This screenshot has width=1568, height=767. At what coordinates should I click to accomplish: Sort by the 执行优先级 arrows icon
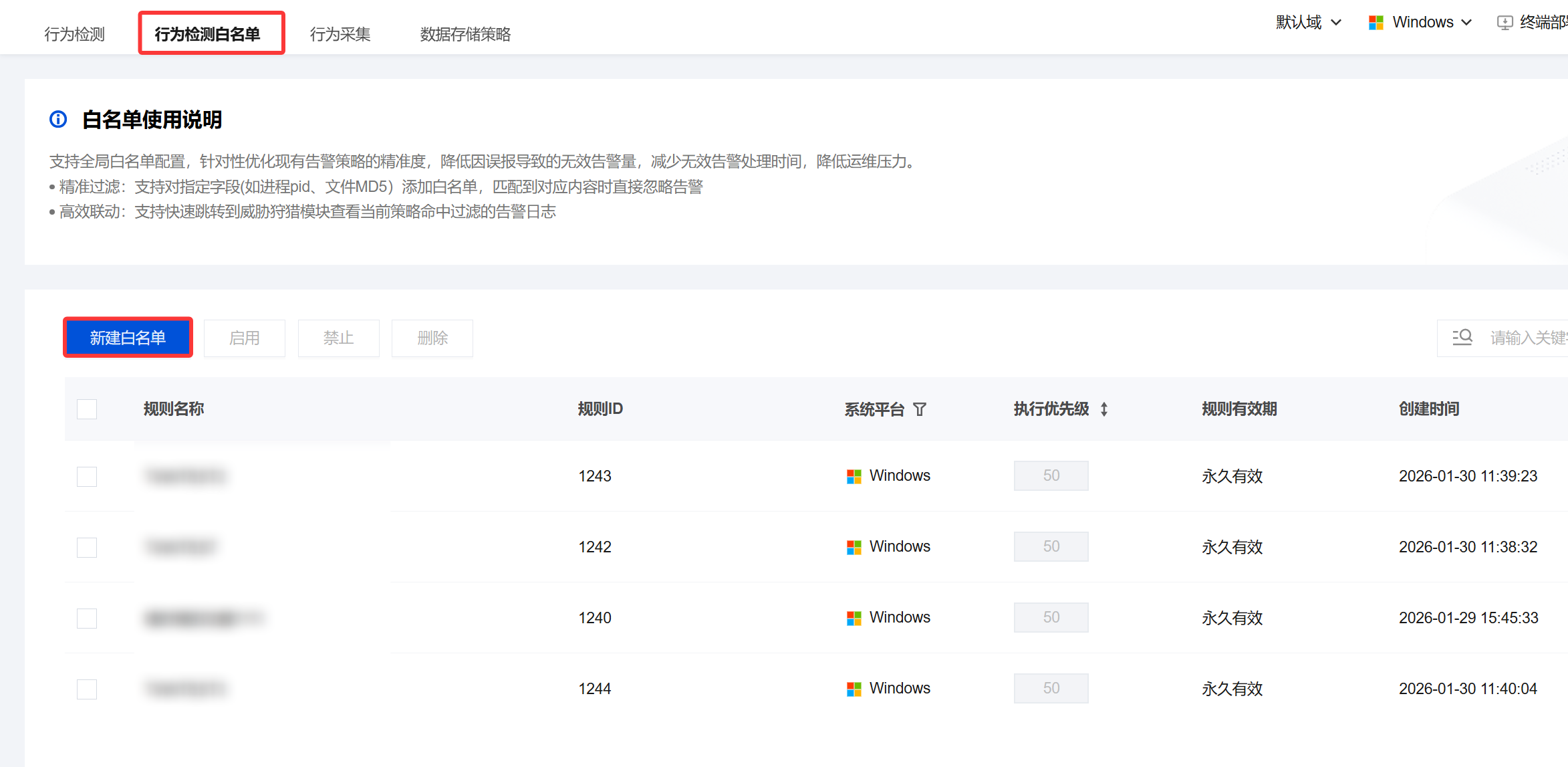[x=1104, y=409]
